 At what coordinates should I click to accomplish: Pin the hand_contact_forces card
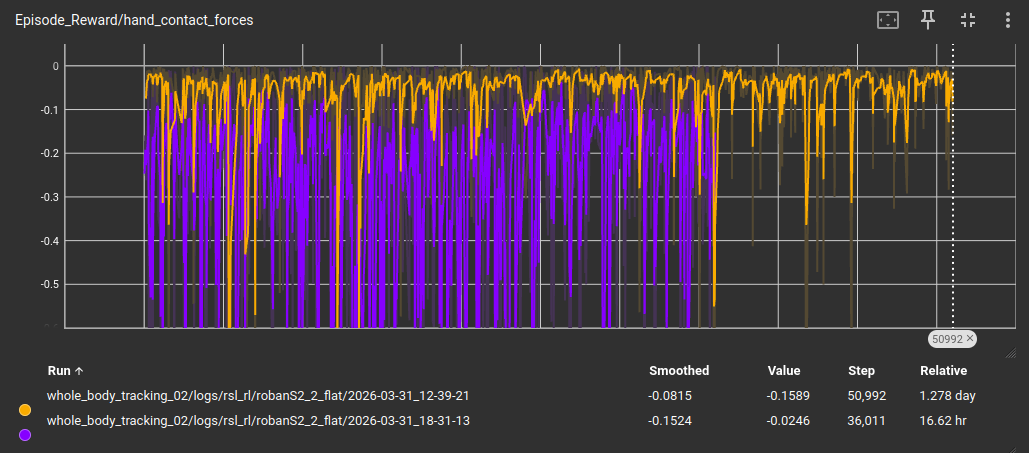coord(928,20)
